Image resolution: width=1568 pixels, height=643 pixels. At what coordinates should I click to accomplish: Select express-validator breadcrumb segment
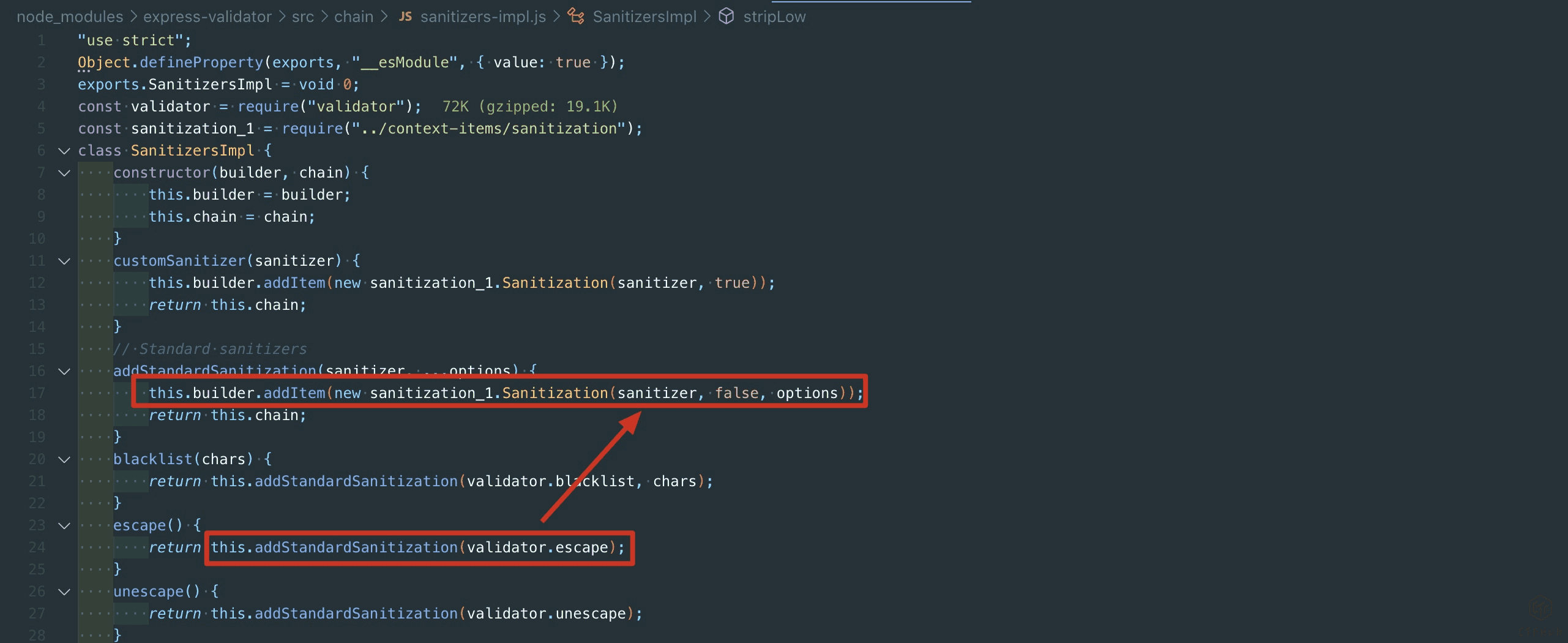[207, 17]
